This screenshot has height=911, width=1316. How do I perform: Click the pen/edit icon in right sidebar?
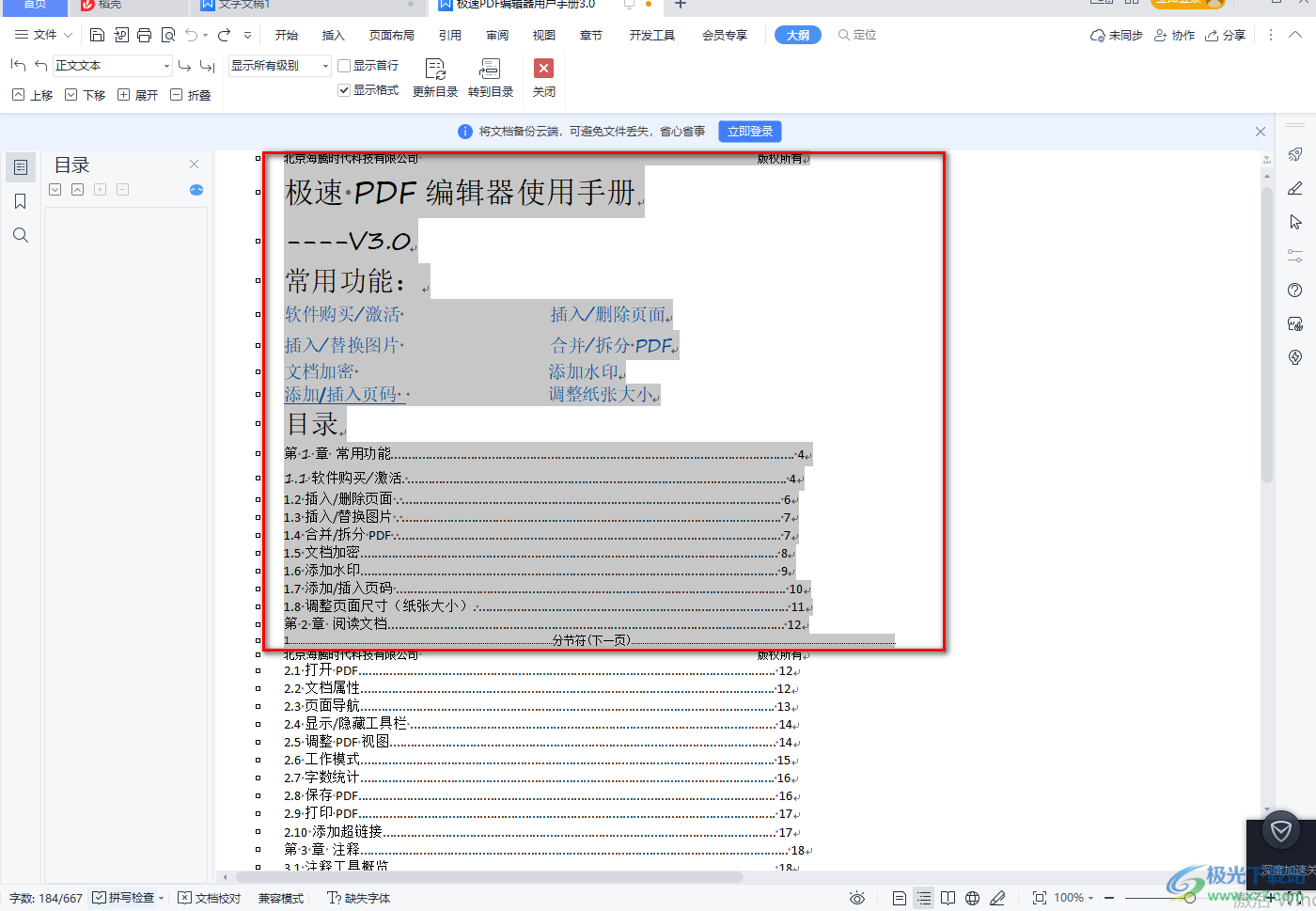(x=1295, y=188)
